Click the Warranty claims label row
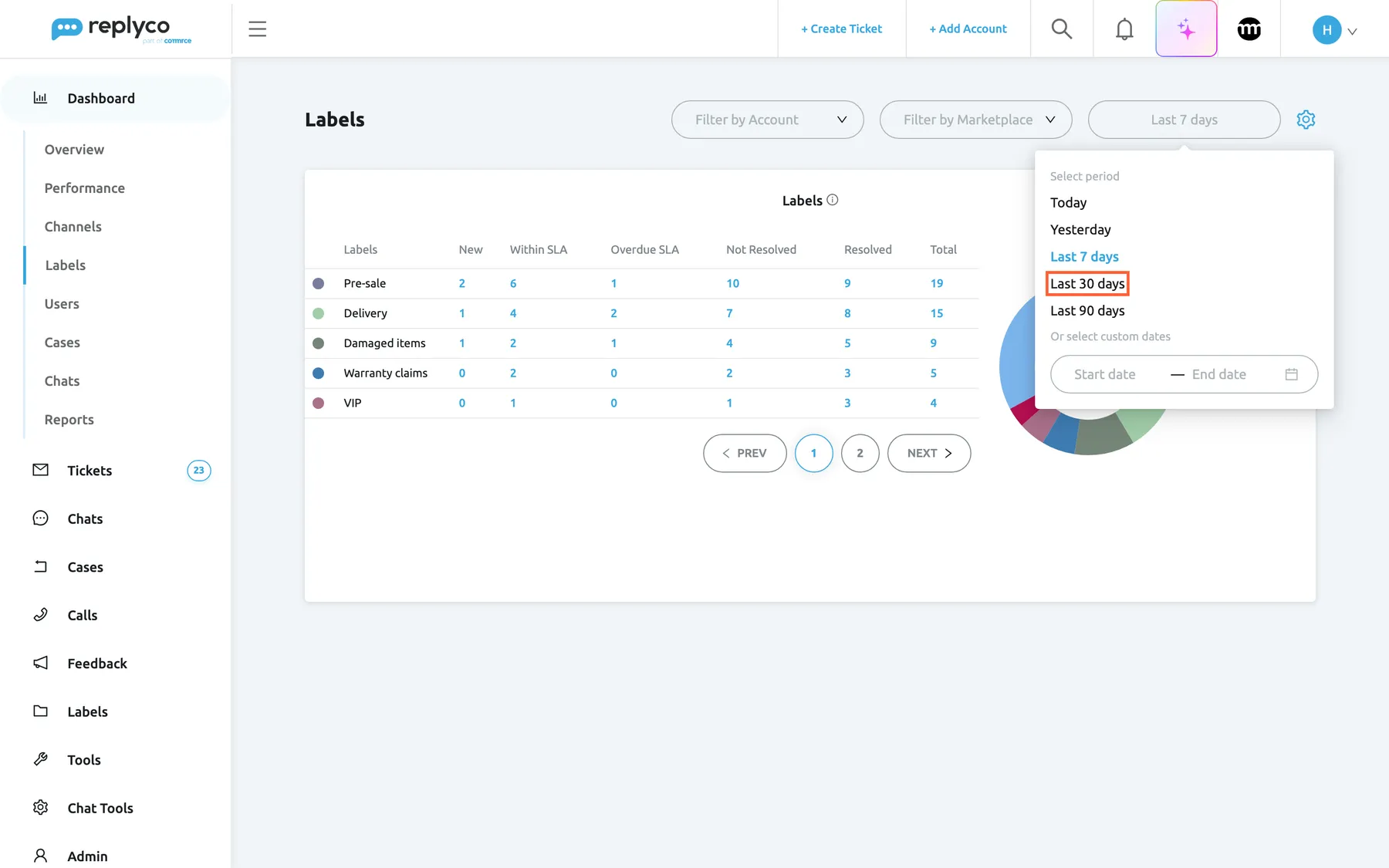This screenshot has width=1389, height=868. [642, 373]
